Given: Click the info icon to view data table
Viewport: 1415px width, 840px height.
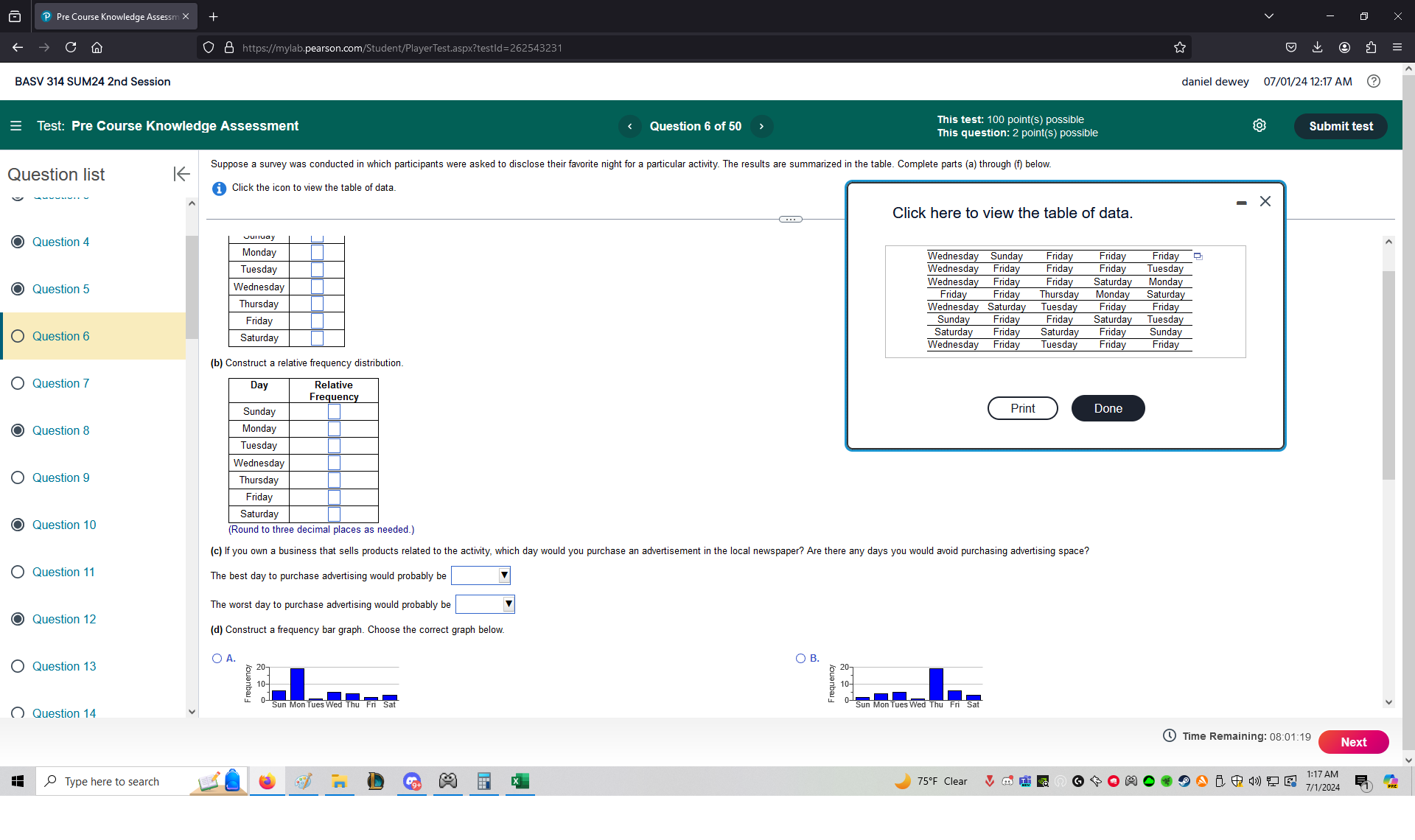Looking at the screenshot, I should tap(219, 189).
